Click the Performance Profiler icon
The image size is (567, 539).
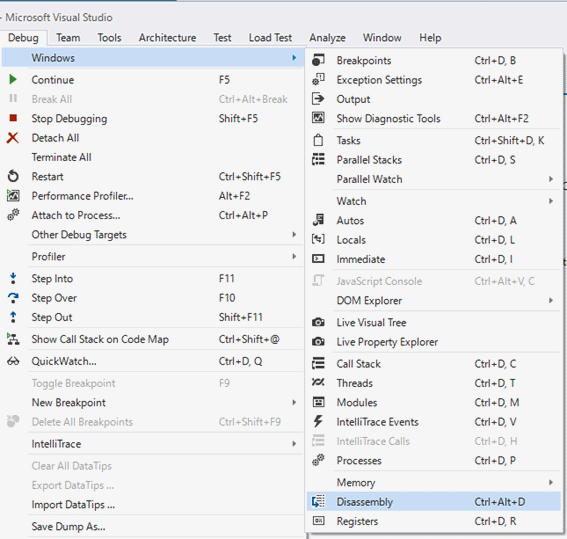[13, 196]
